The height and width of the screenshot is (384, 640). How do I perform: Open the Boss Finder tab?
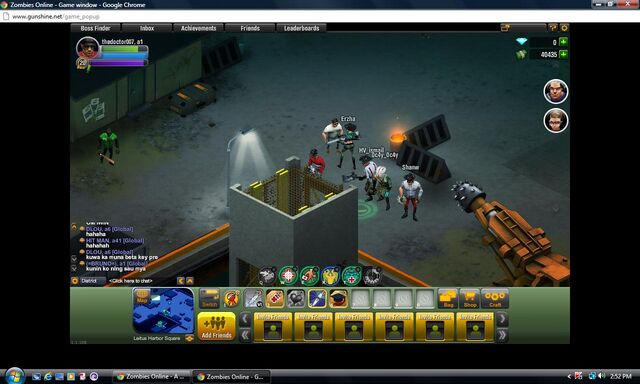click(96, 28)
